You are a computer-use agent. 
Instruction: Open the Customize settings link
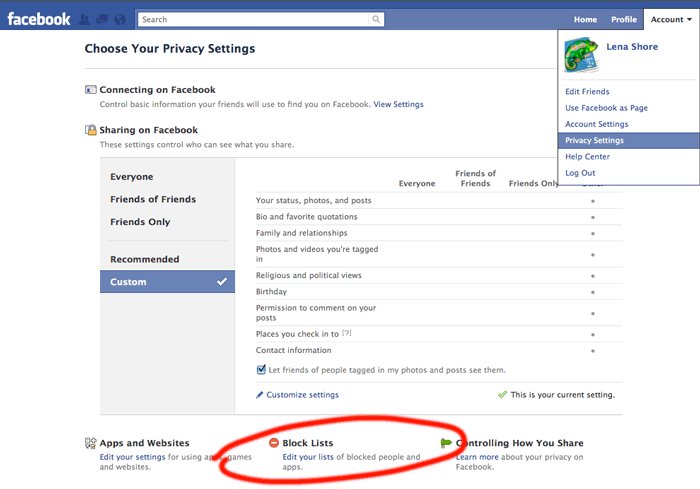302,395
